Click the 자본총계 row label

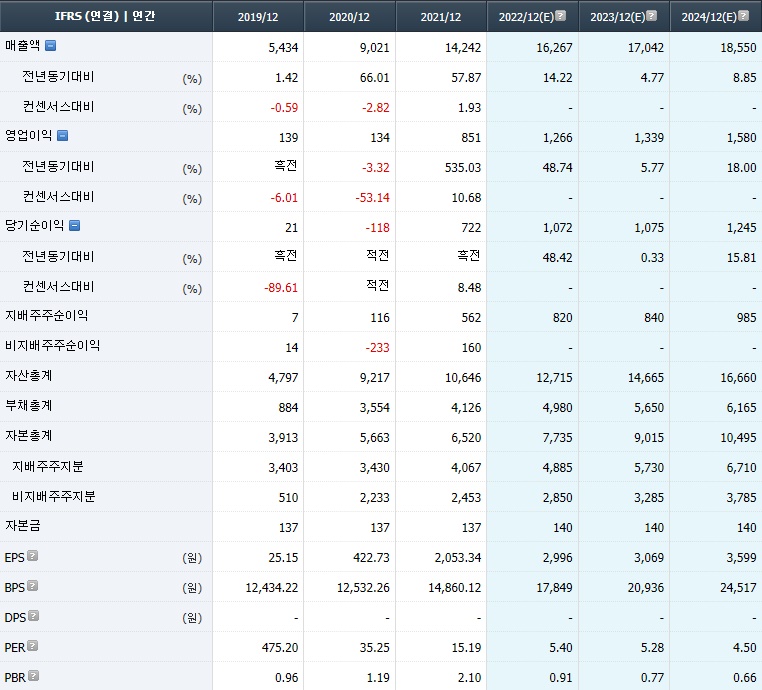click(x=29, y=436)
